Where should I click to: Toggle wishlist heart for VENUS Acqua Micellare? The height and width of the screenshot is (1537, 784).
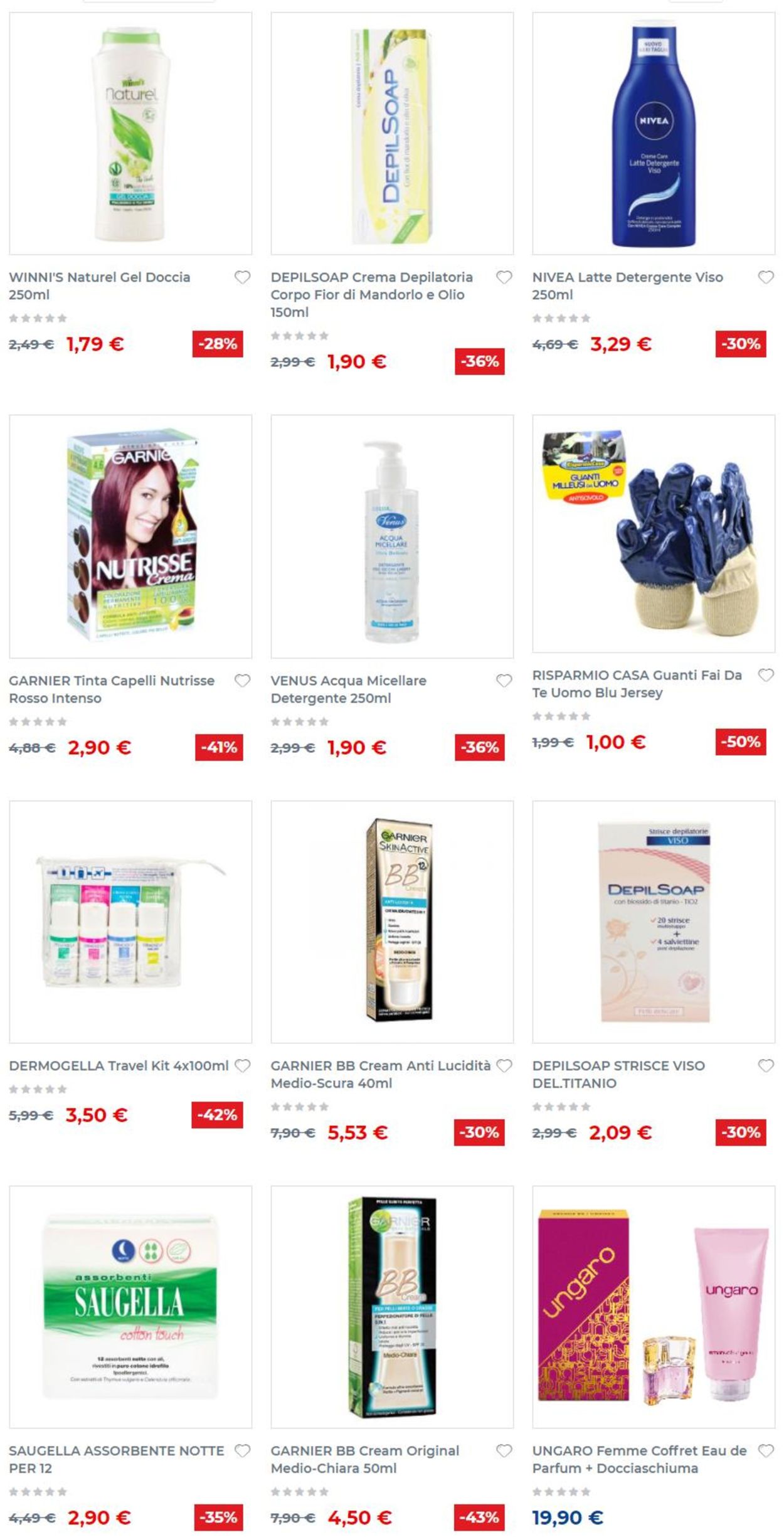click(x=504, y=681)
